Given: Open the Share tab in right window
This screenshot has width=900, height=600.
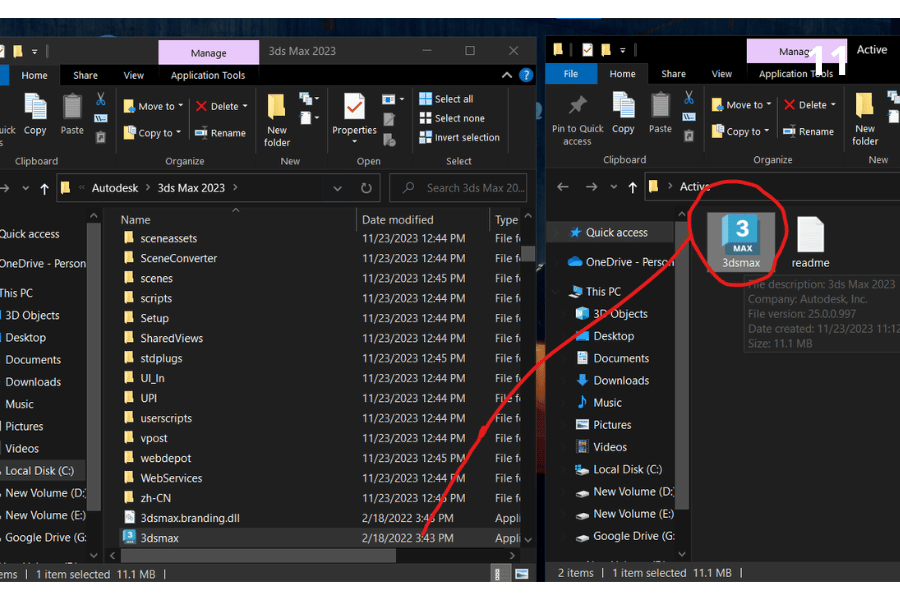Looking at the screenshot, I should coord(673,74).
